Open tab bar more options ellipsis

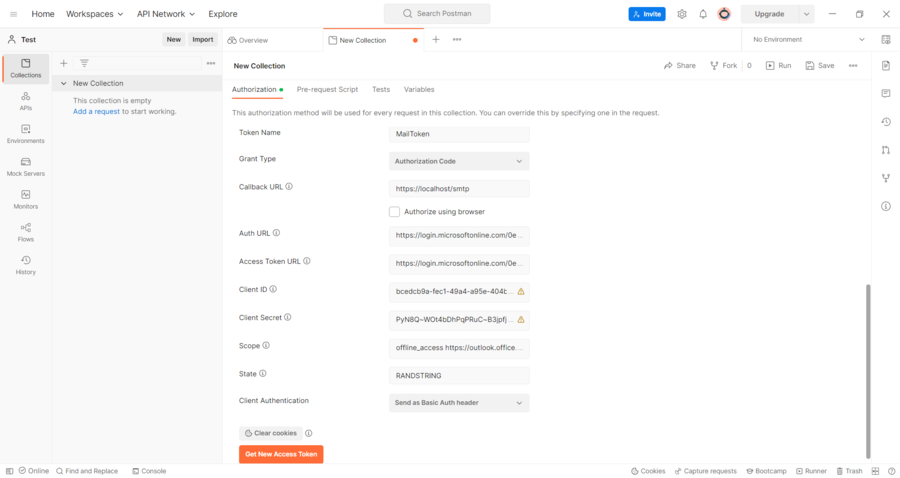pos(457,40)
